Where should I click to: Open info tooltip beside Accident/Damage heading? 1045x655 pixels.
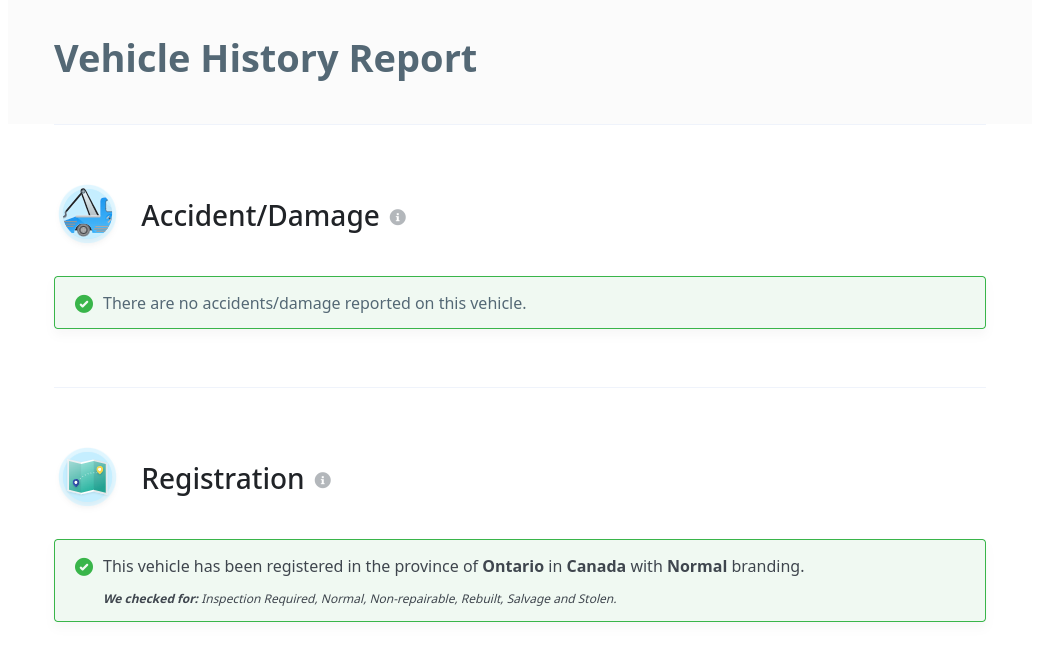(397, 217)
